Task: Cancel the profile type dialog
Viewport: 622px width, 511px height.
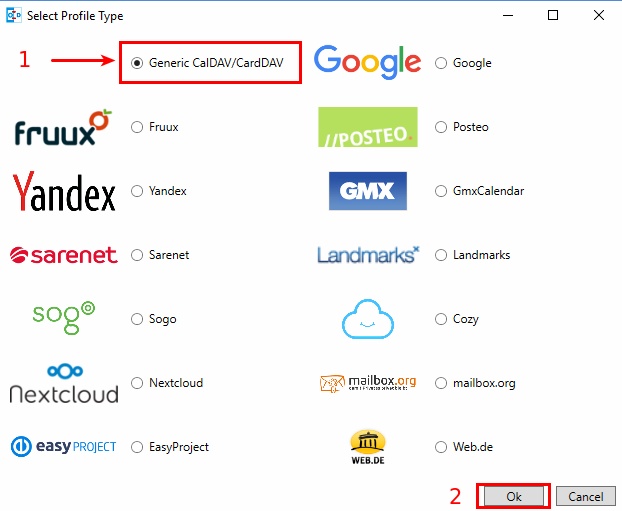Action: (586, 496)
